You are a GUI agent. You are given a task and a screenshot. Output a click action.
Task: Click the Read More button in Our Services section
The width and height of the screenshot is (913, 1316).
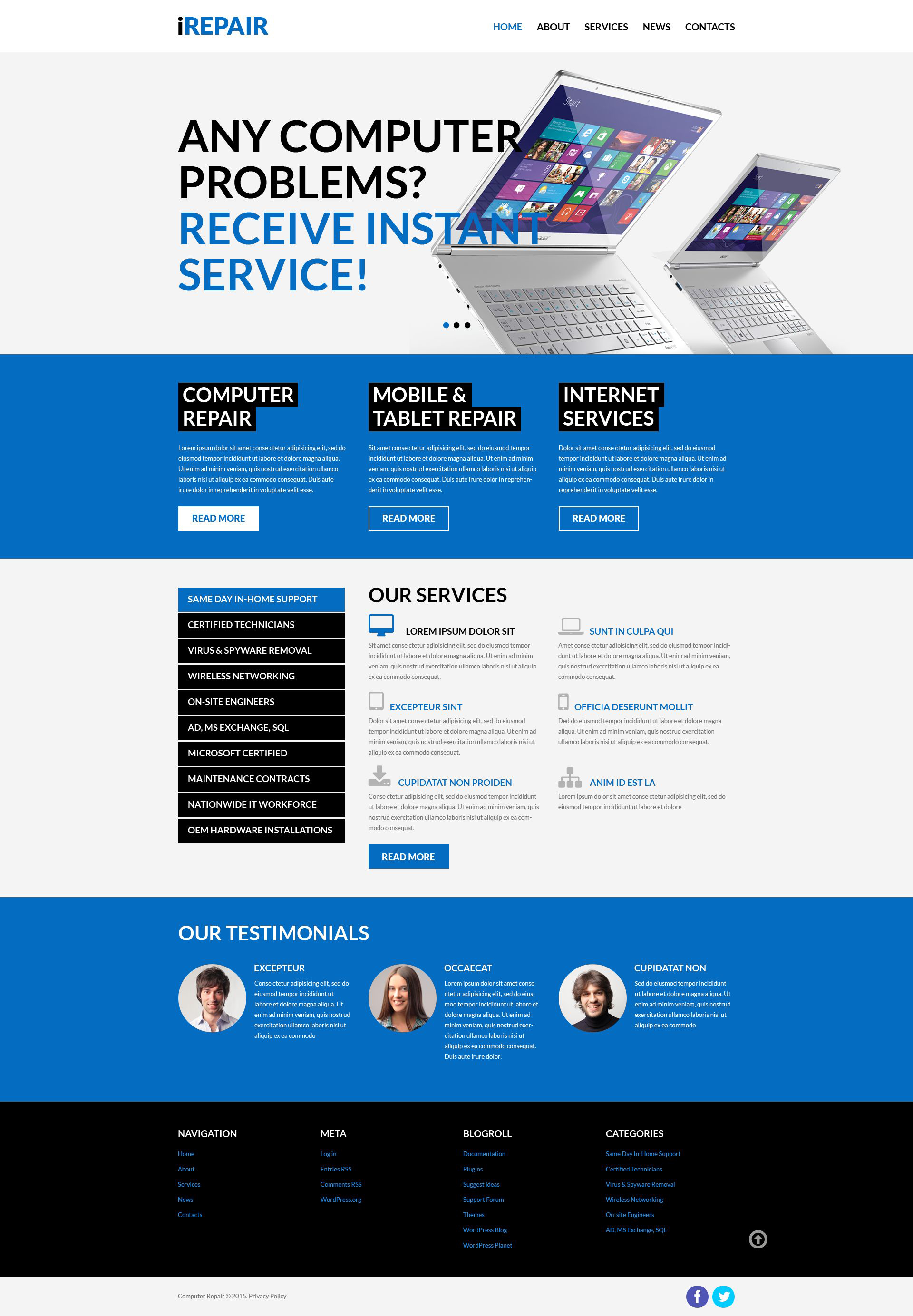click(408, 856)
